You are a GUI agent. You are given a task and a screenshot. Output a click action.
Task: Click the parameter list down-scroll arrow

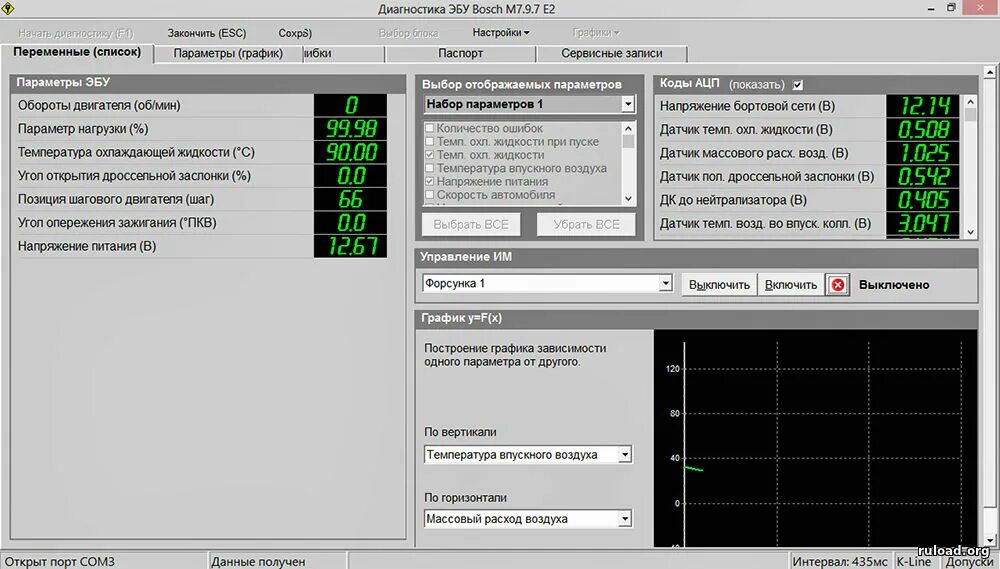click(628, 199)
